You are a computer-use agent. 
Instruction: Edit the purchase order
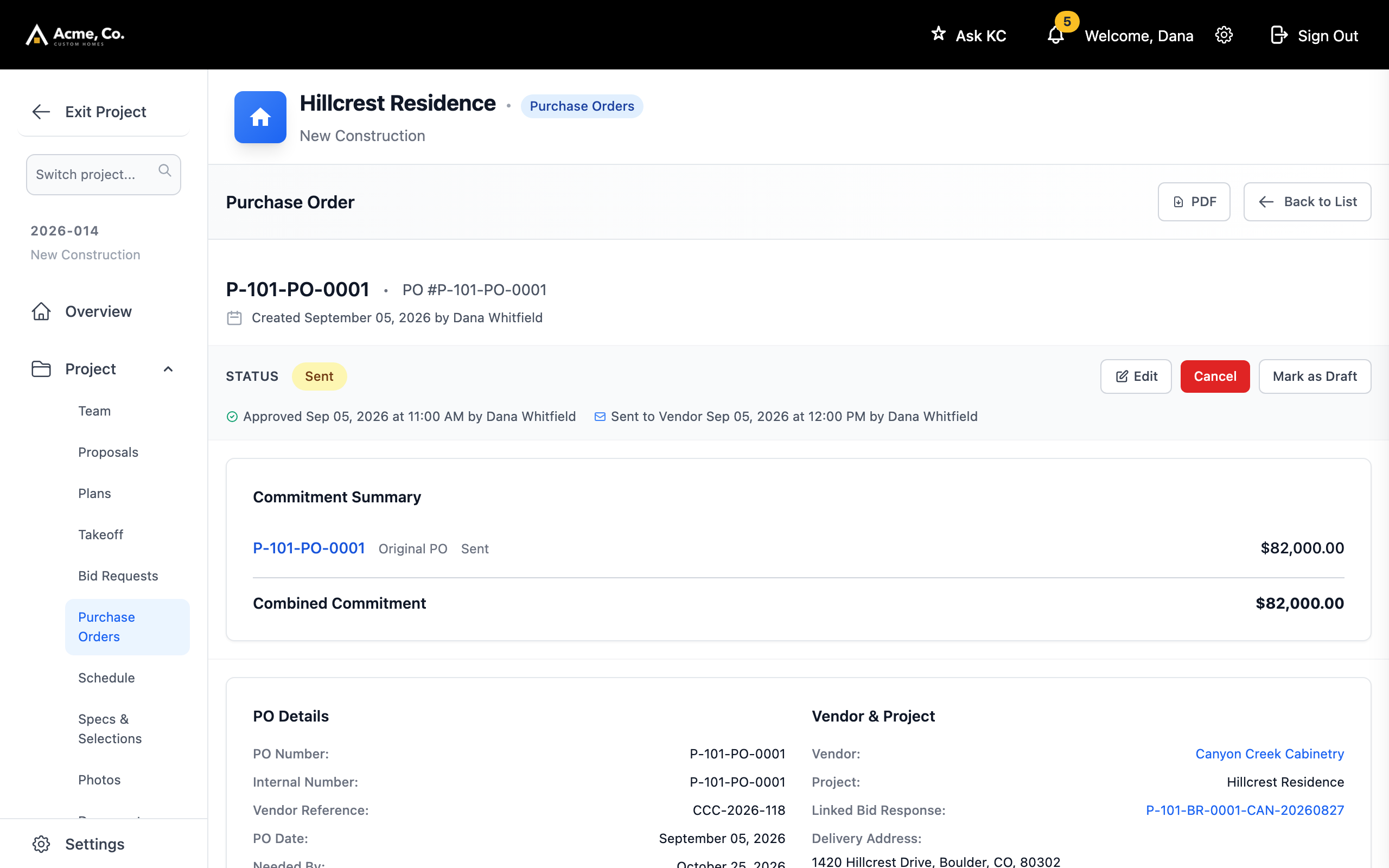pyautogui.click(x=1136, y=376)
